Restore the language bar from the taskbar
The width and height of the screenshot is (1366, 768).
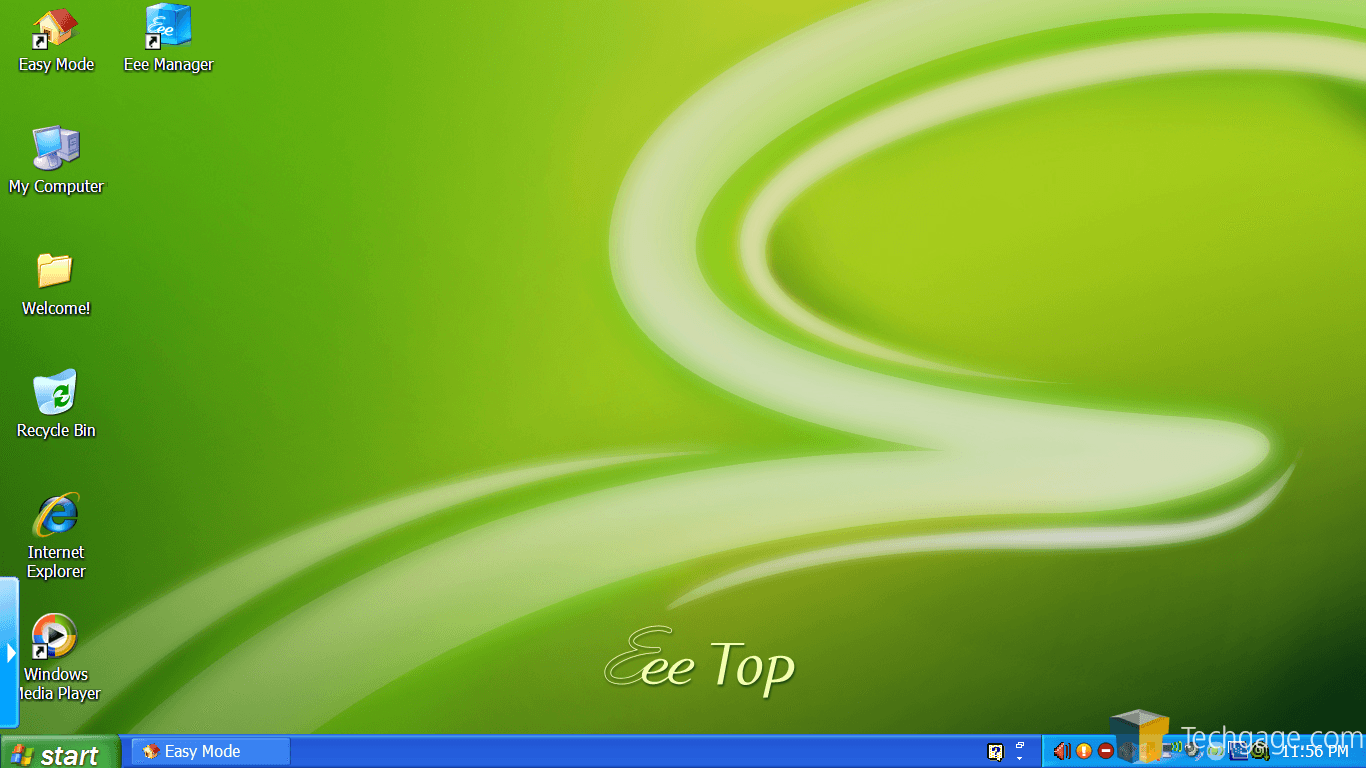[1020, 745]
